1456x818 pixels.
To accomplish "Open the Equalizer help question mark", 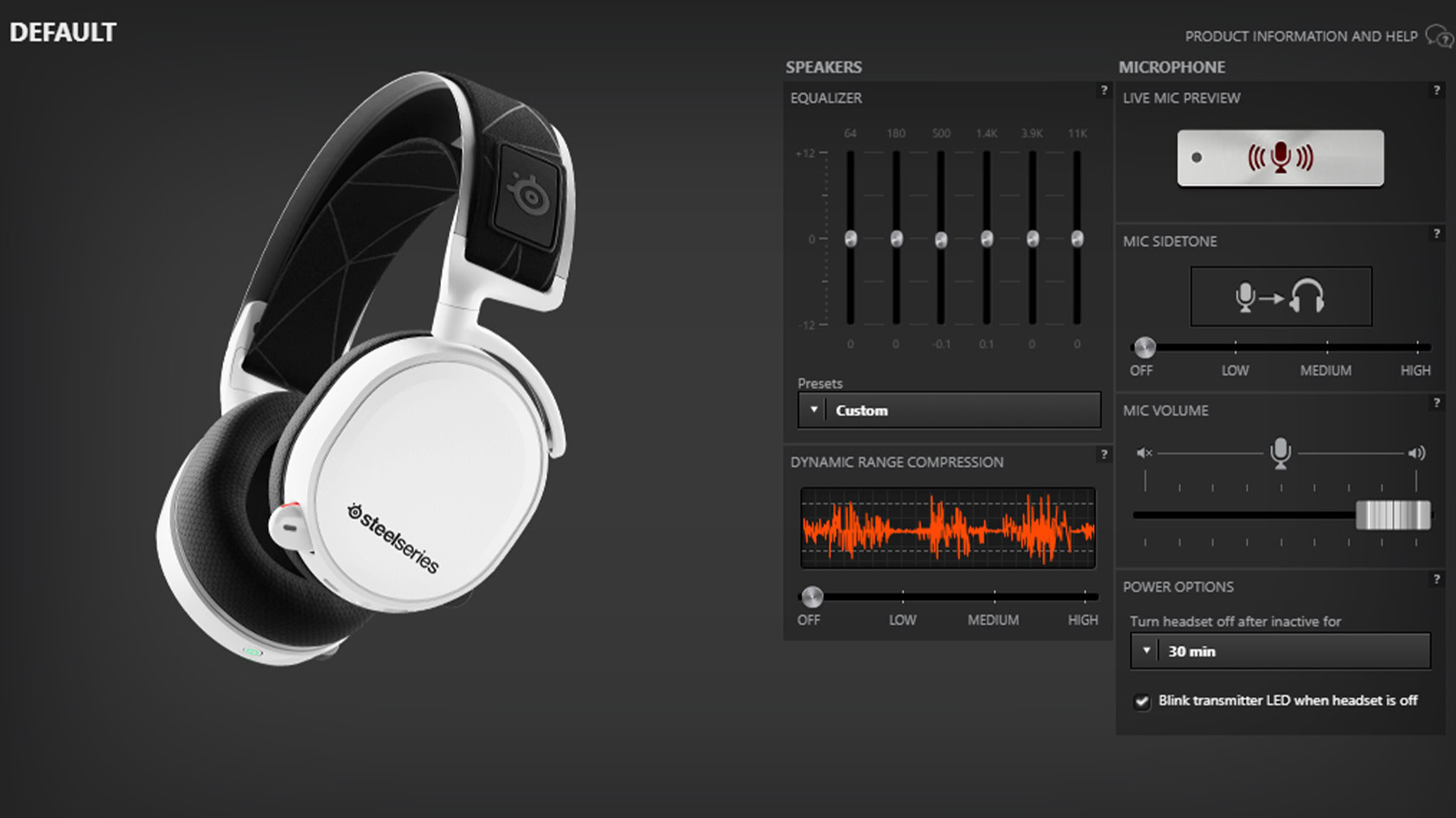I will click(x=1103, y=90).
